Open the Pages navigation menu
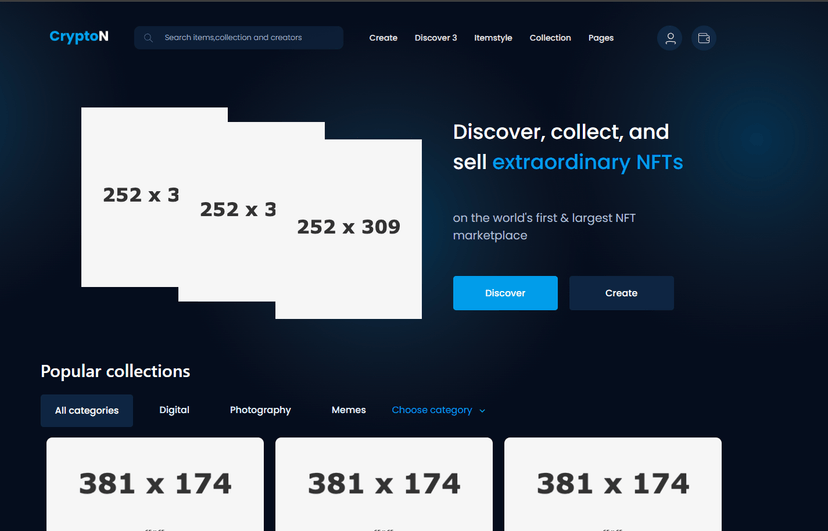Image resolution: width=828 pixels, height=531 pixels. (x=601, y=38)
